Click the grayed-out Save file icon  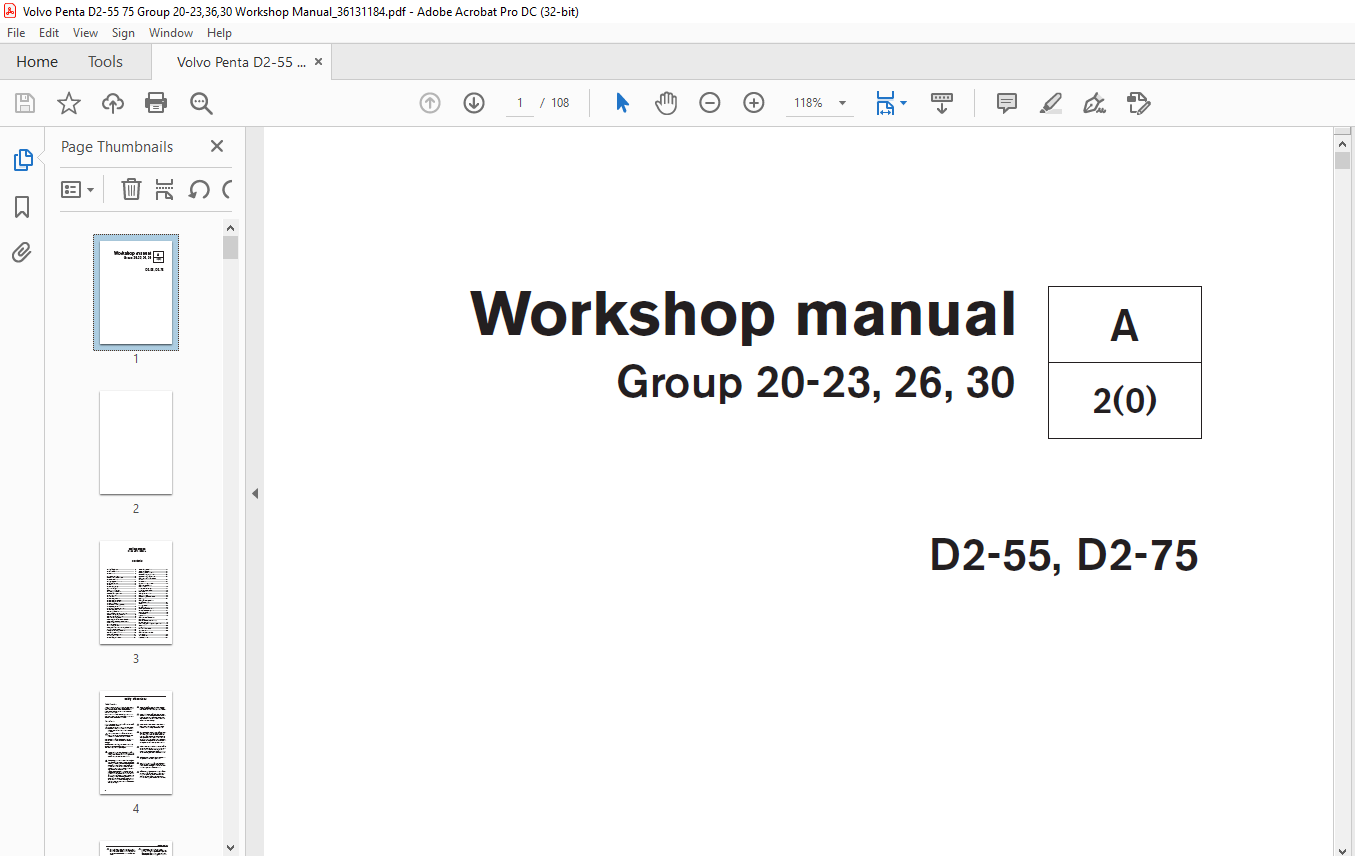coord(25,103)
